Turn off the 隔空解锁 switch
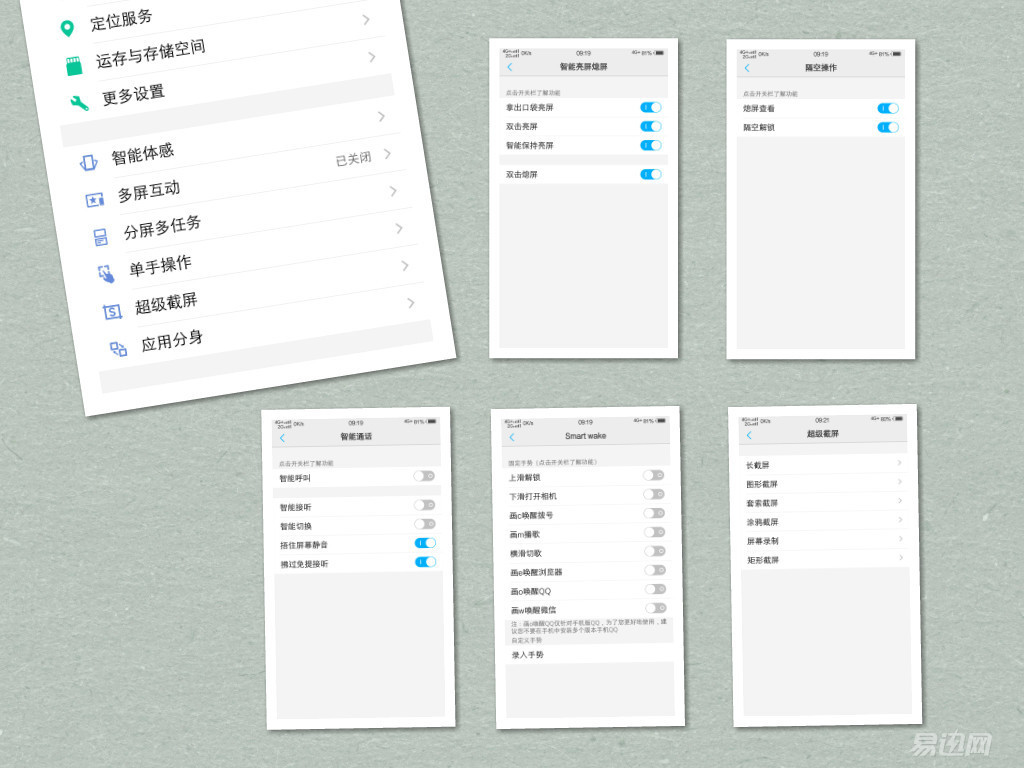Screen dimensions: 1024x768 [x=887, y=127]
